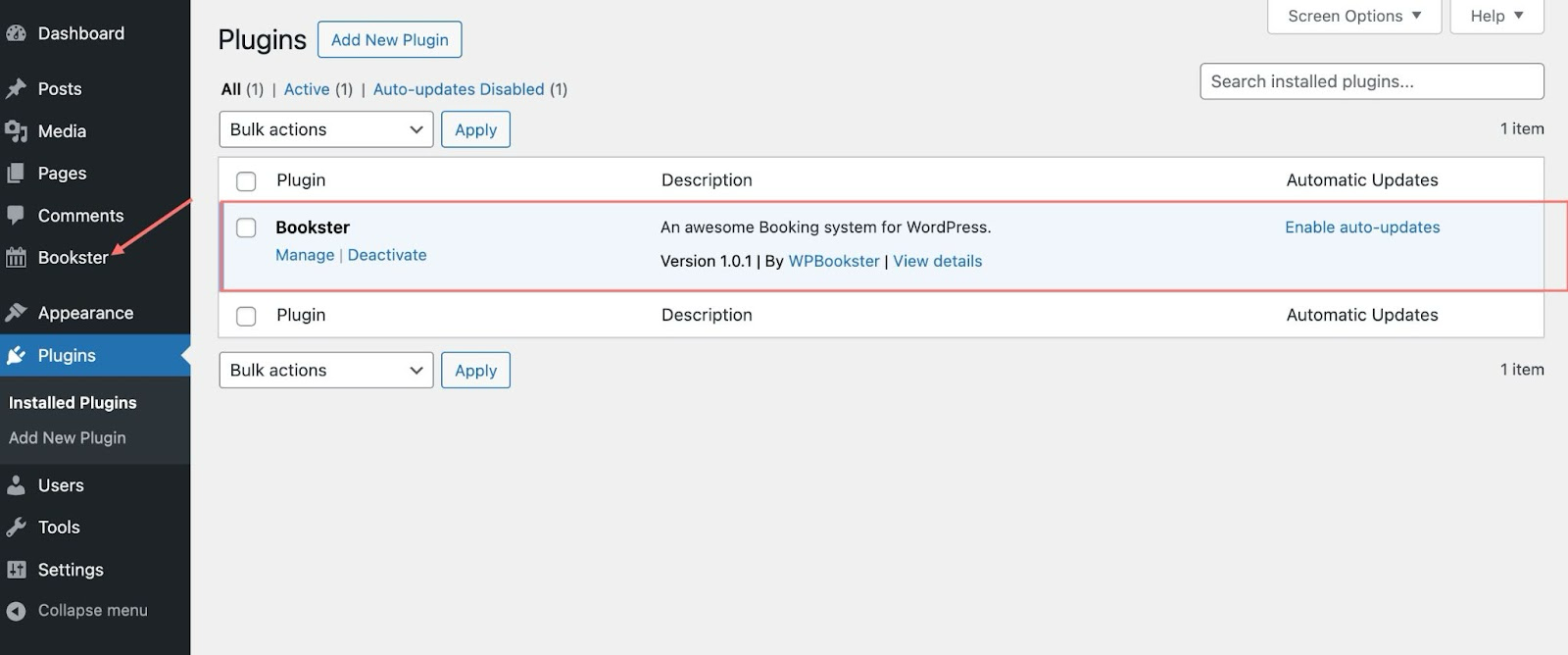The width and height of the screenshot is (1568, 655).
Task: Click the bottom 1 item count
Action: pyautogui.click(x=1522, y=370)
